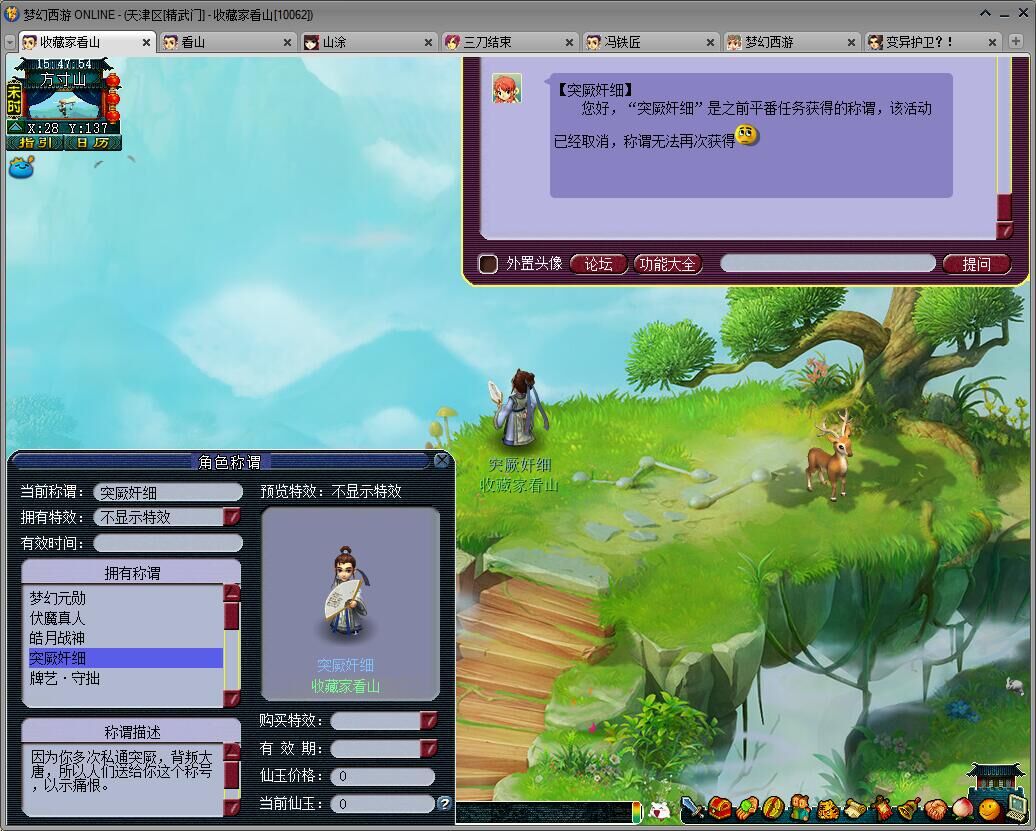Open the 购买特效 dropdown
The width and height of the screenshot is (1036, 831).
(x=428, y=720)
